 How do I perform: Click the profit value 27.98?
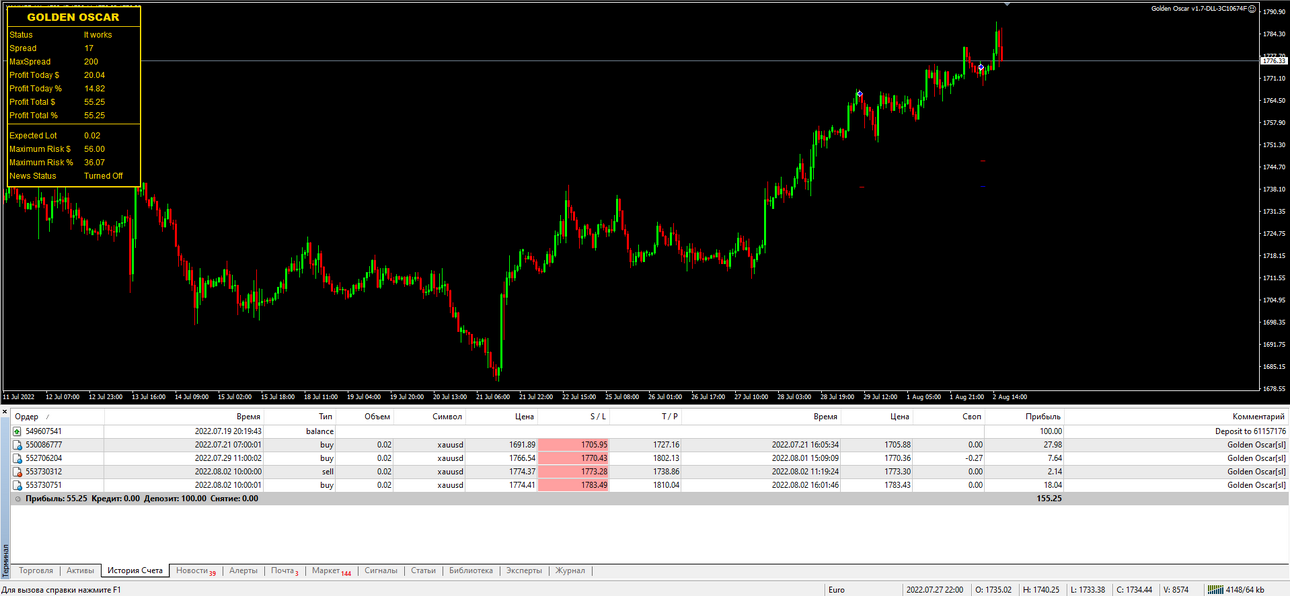(x=1051, y=444)
